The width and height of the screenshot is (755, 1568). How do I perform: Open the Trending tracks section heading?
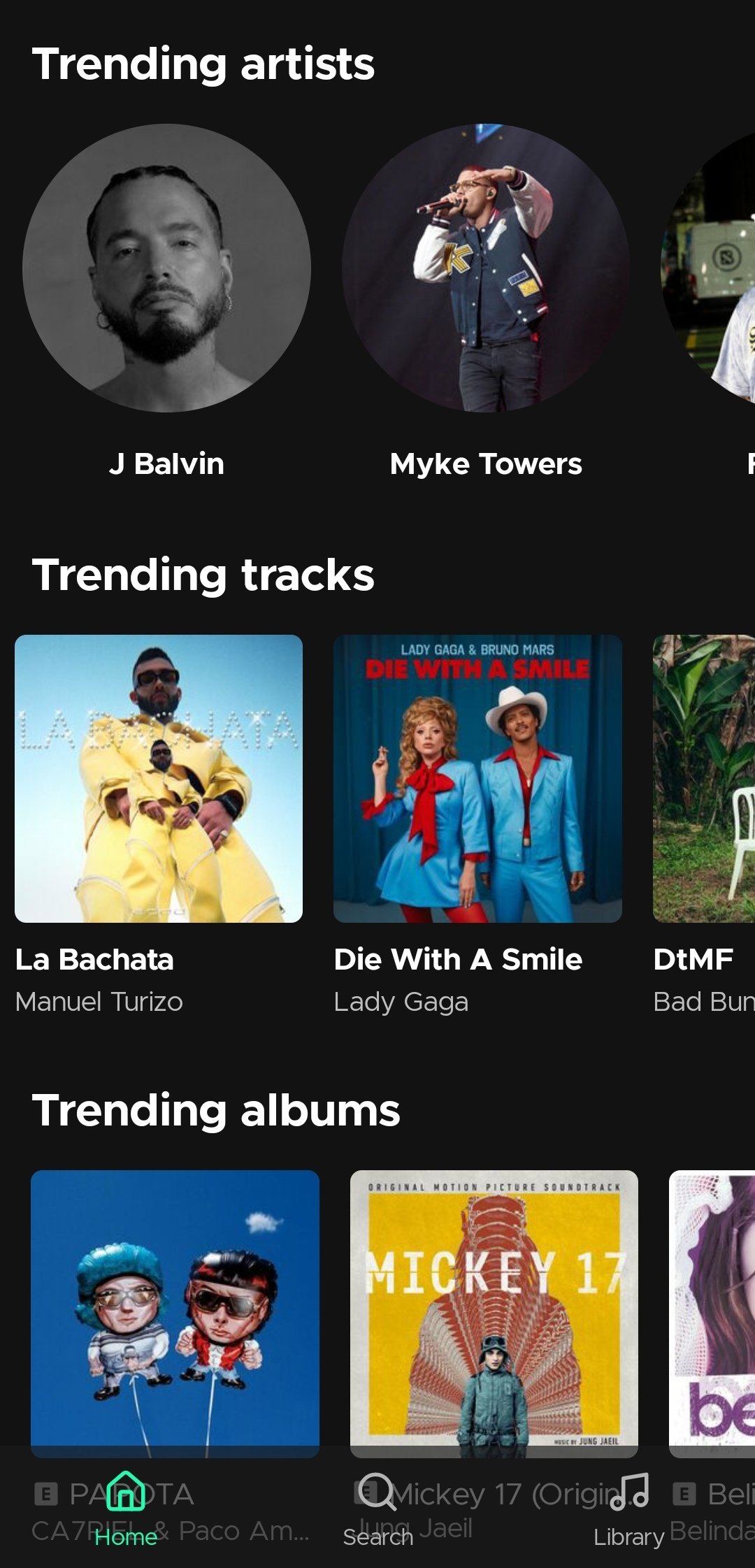(x=203, y=575)
